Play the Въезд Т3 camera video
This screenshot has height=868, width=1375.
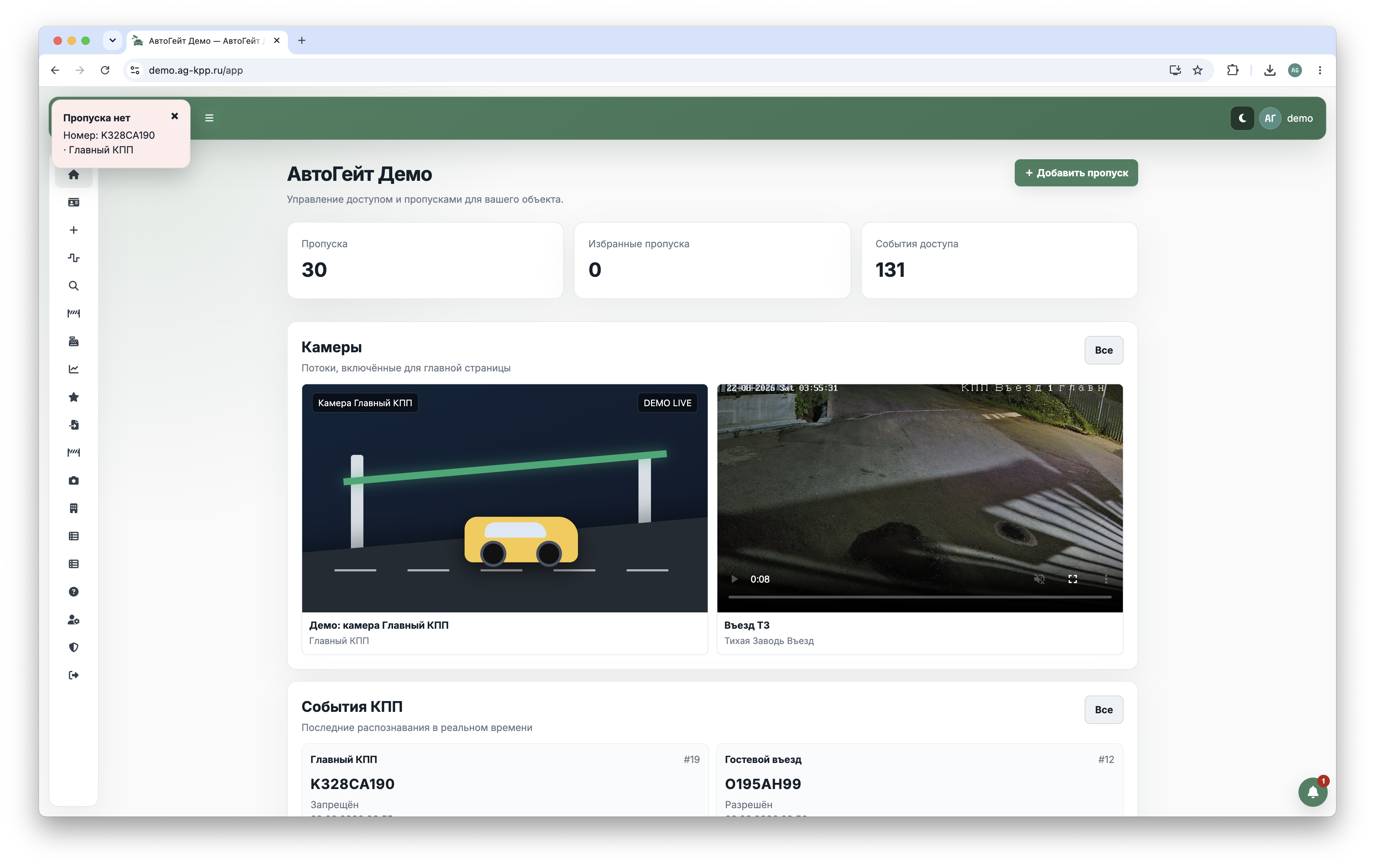[x=734, y=579]
